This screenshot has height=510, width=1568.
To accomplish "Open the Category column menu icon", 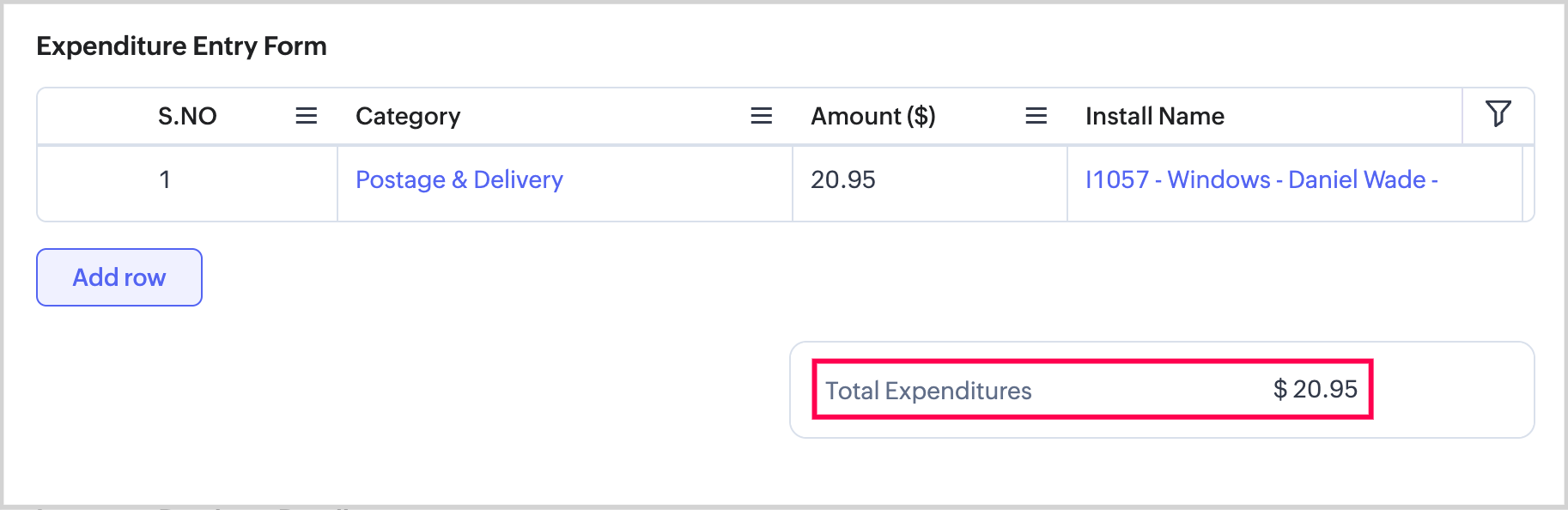I will pos(762,116).
